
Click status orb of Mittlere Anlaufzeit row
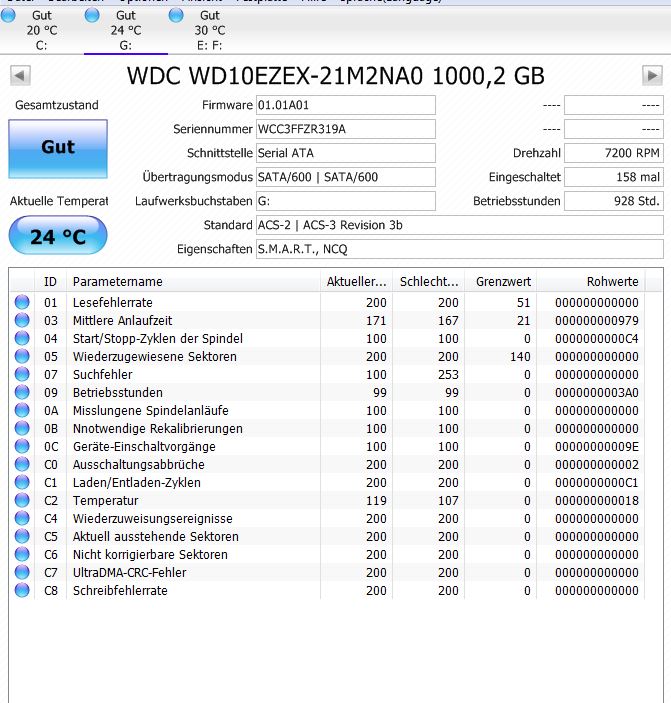coord(22,320)
